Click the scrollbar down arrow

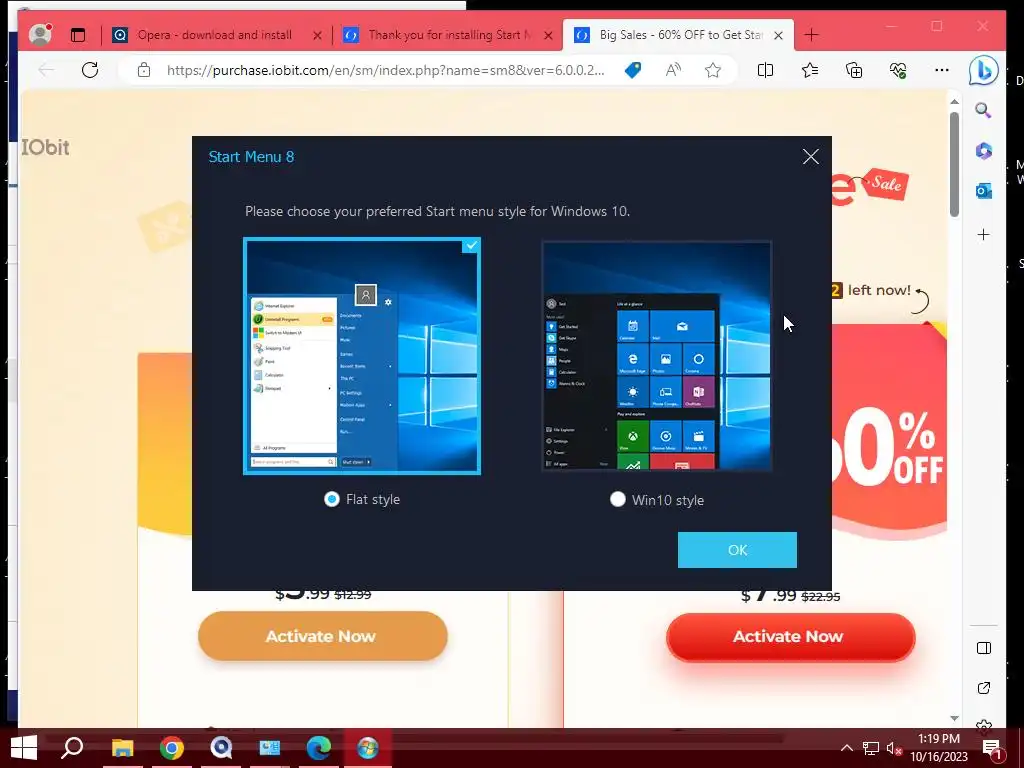(x=954, y=718)
